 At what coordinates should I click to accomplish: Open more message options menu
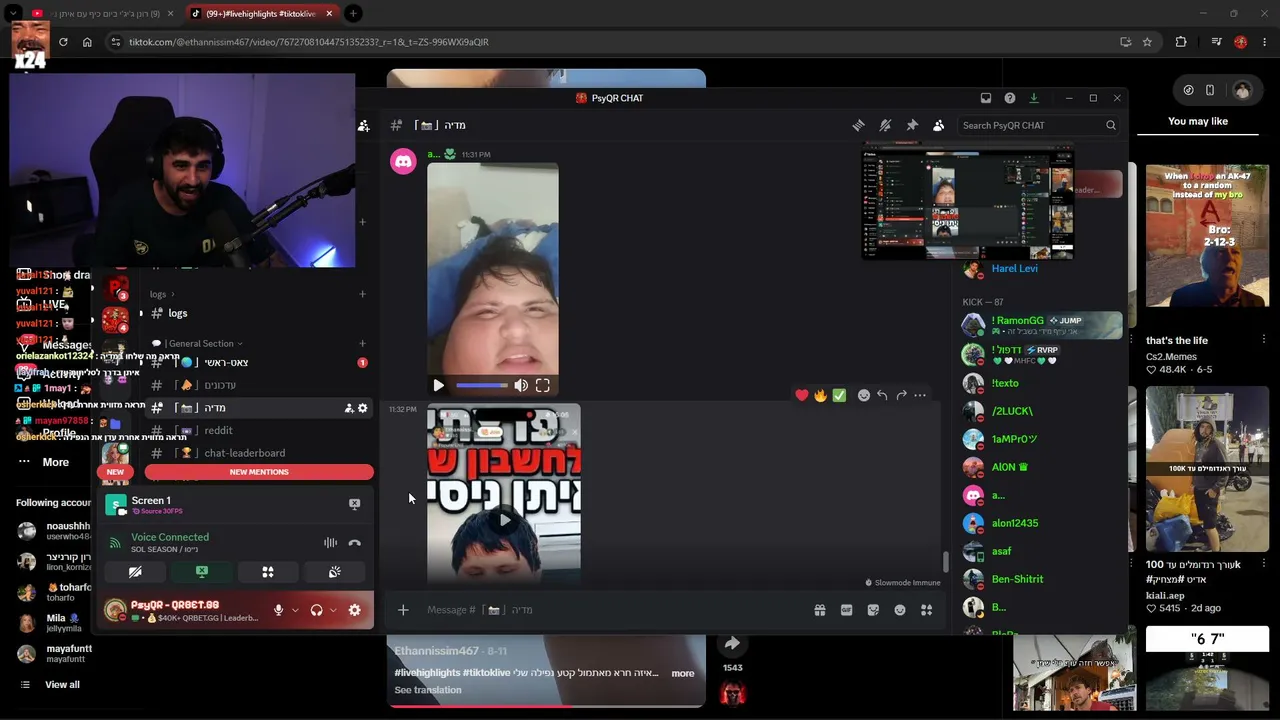coord(920,395)
